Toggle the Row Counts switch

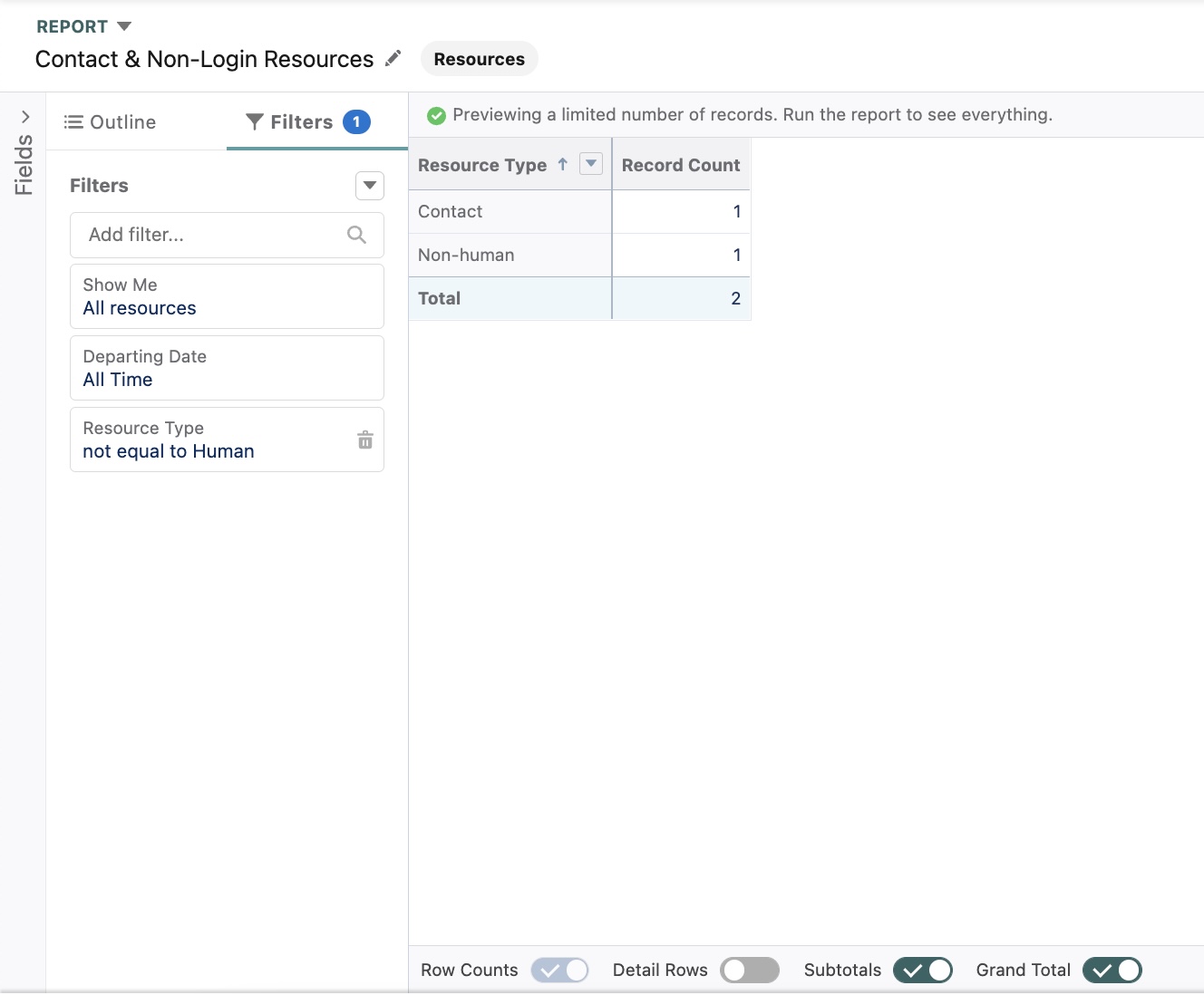(x=559, y=971)
